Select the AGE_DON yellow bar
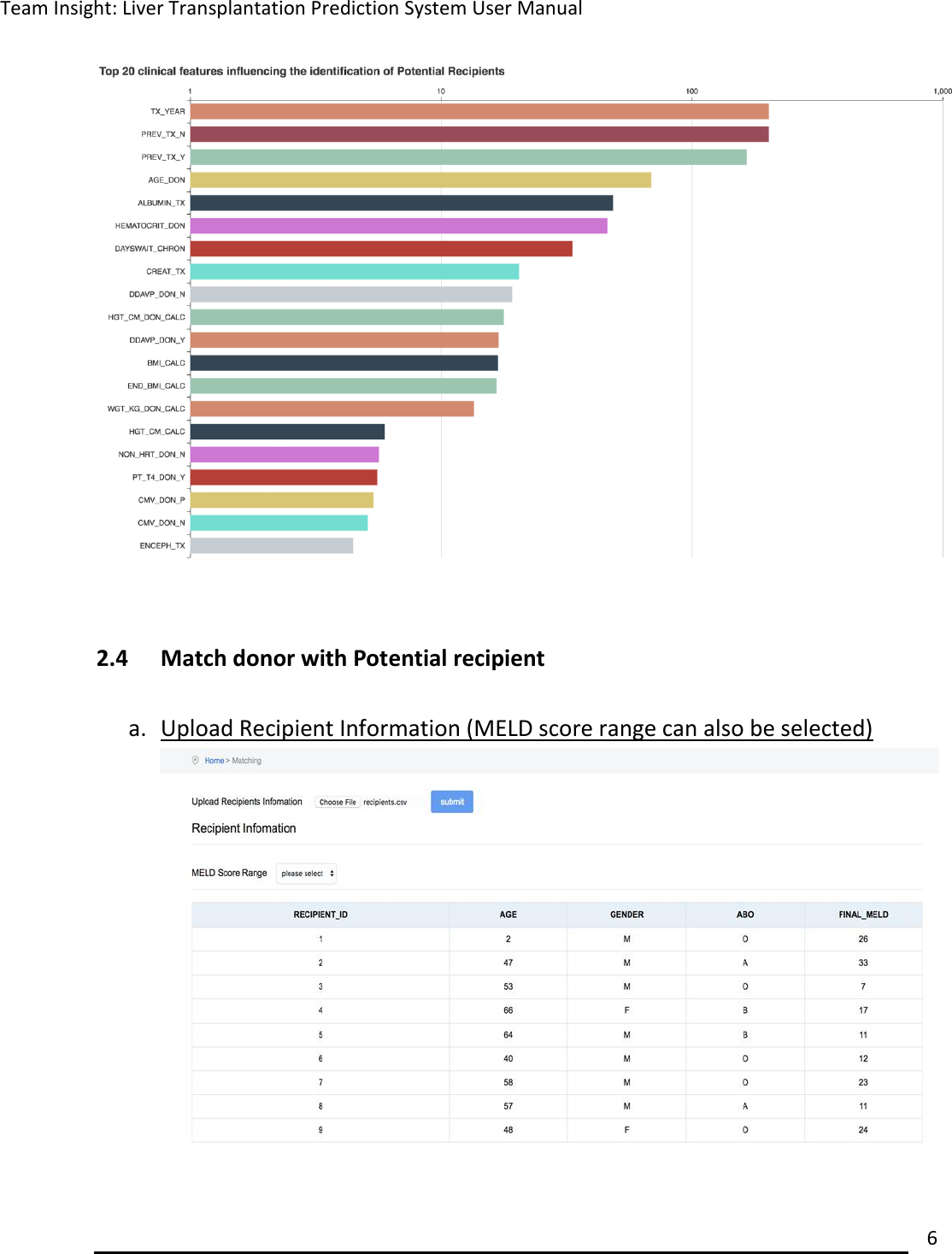Viewport: 952px width, 1254px height. coord(420,180)
